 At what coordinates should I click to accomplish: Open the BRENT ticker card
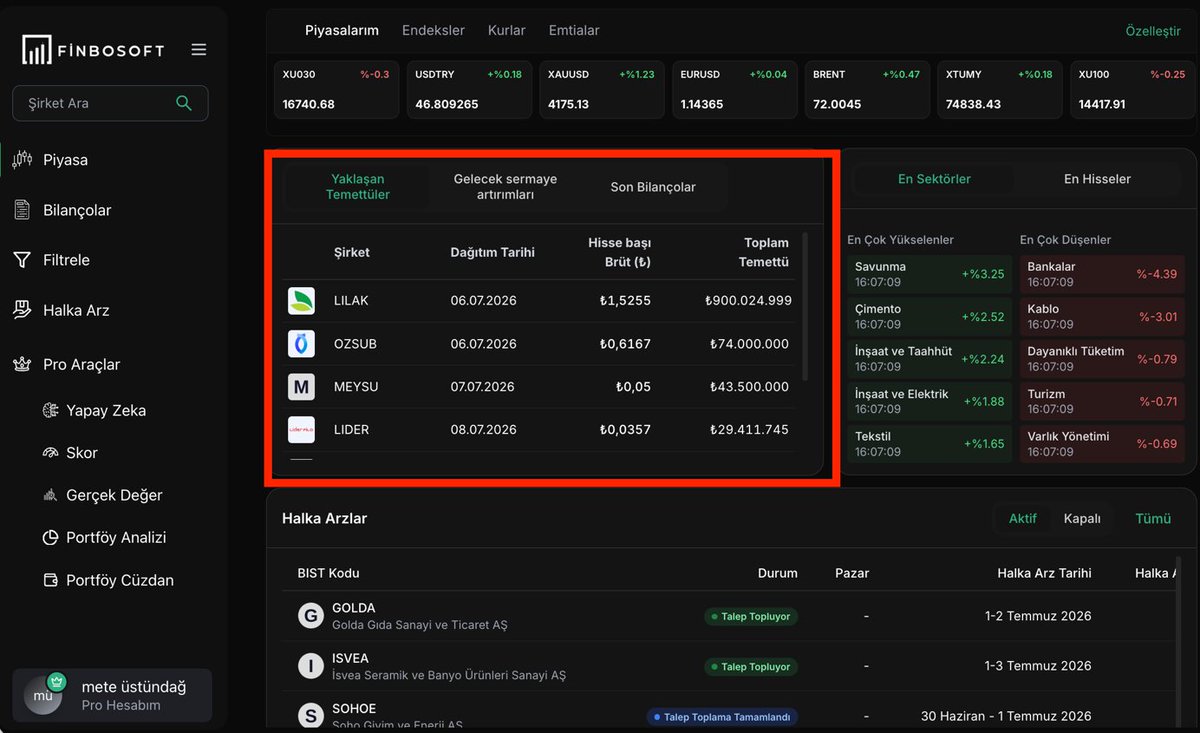[x=867, y=89]
